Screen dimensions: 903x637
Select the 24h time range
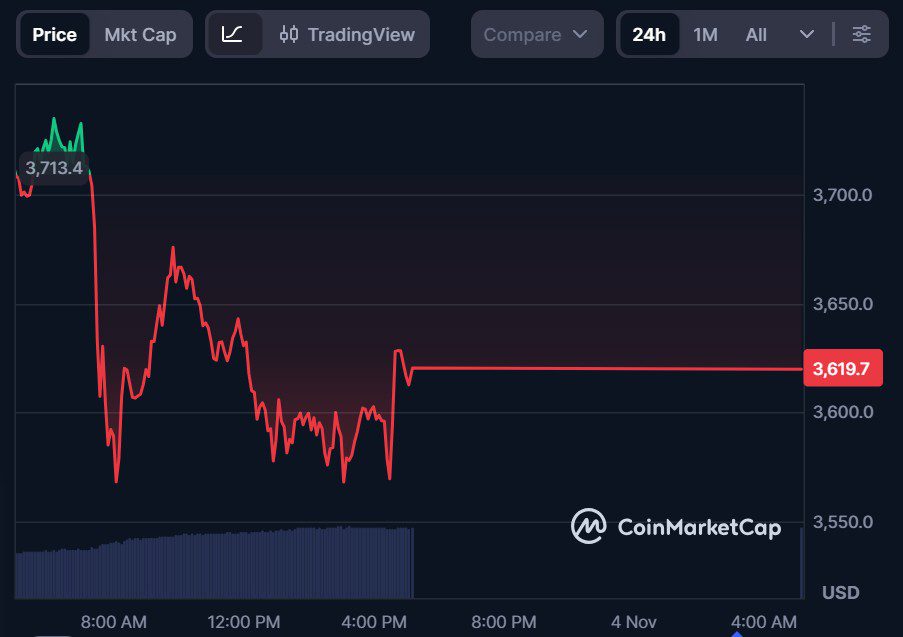648,34
